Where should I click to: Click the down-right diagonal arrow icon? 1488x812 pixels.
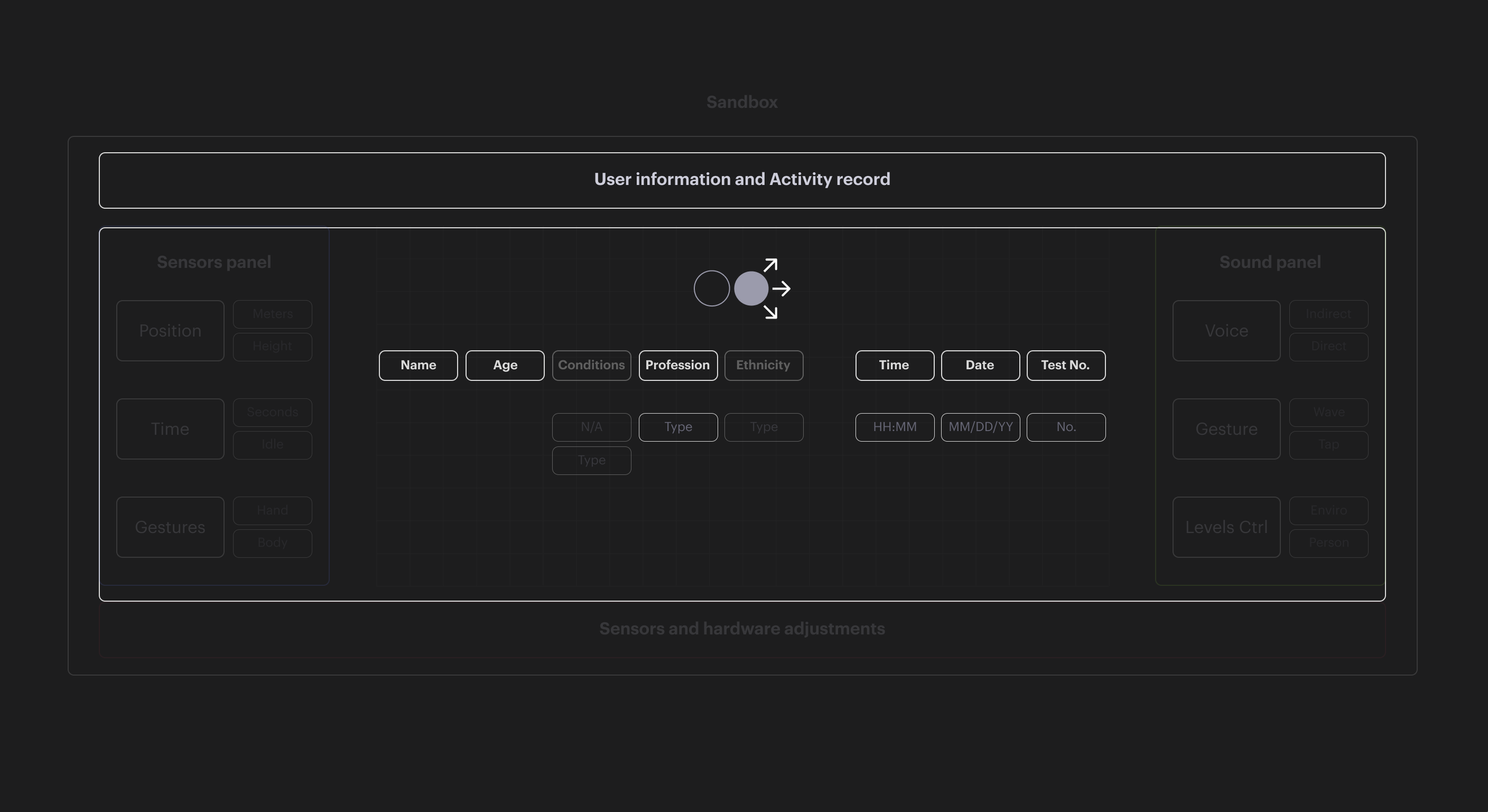pyautogui.click(x=770, y=312)
